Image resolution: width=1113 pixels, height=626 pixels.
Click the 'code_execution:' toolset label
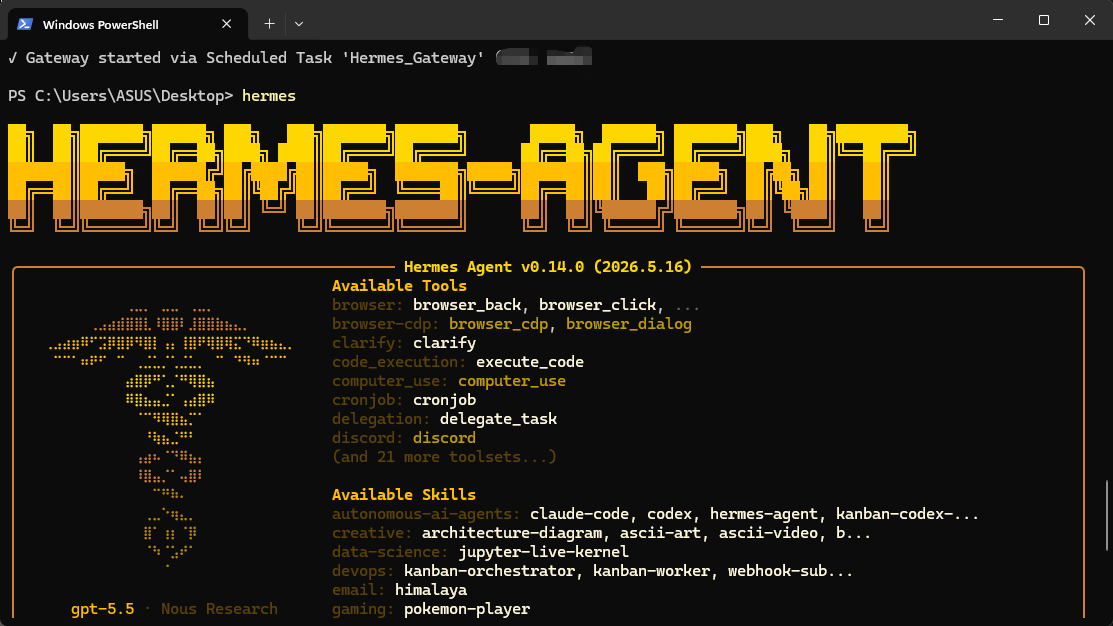(x=399, y=362)
